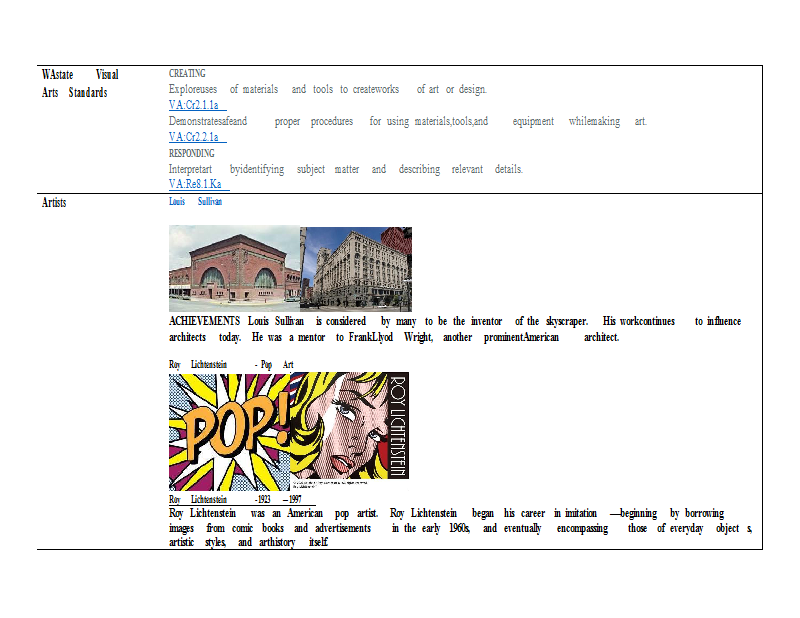Follow the Louis Sullivan link
800x618 pixels.
point(195,202)
